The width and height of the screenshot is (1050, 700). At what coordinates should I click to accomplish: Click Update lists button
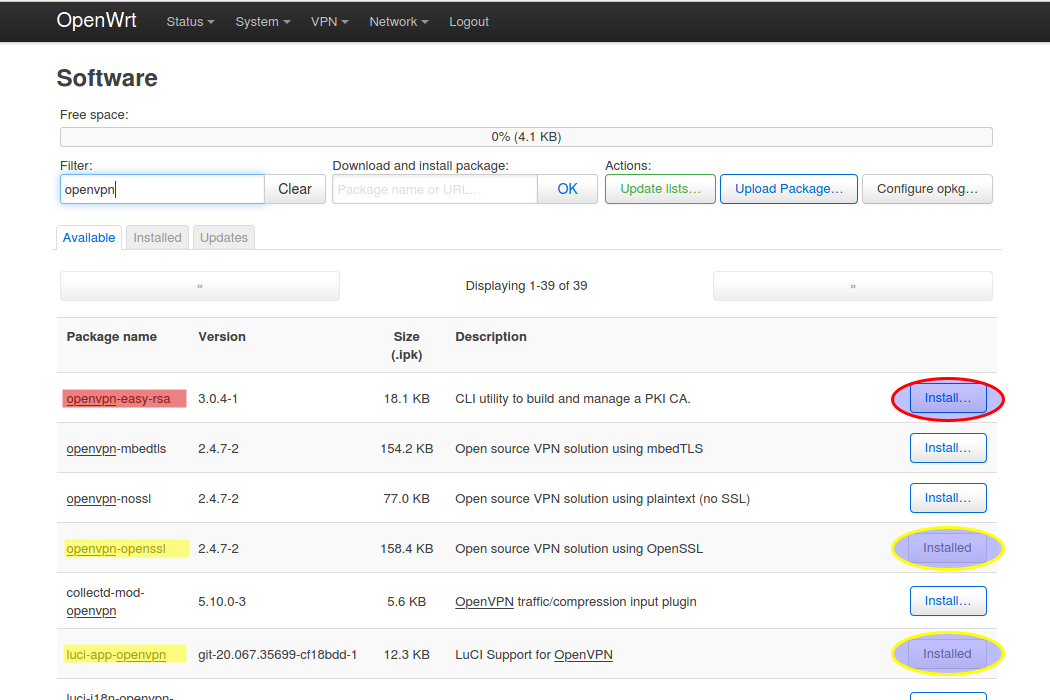[660, 189]
